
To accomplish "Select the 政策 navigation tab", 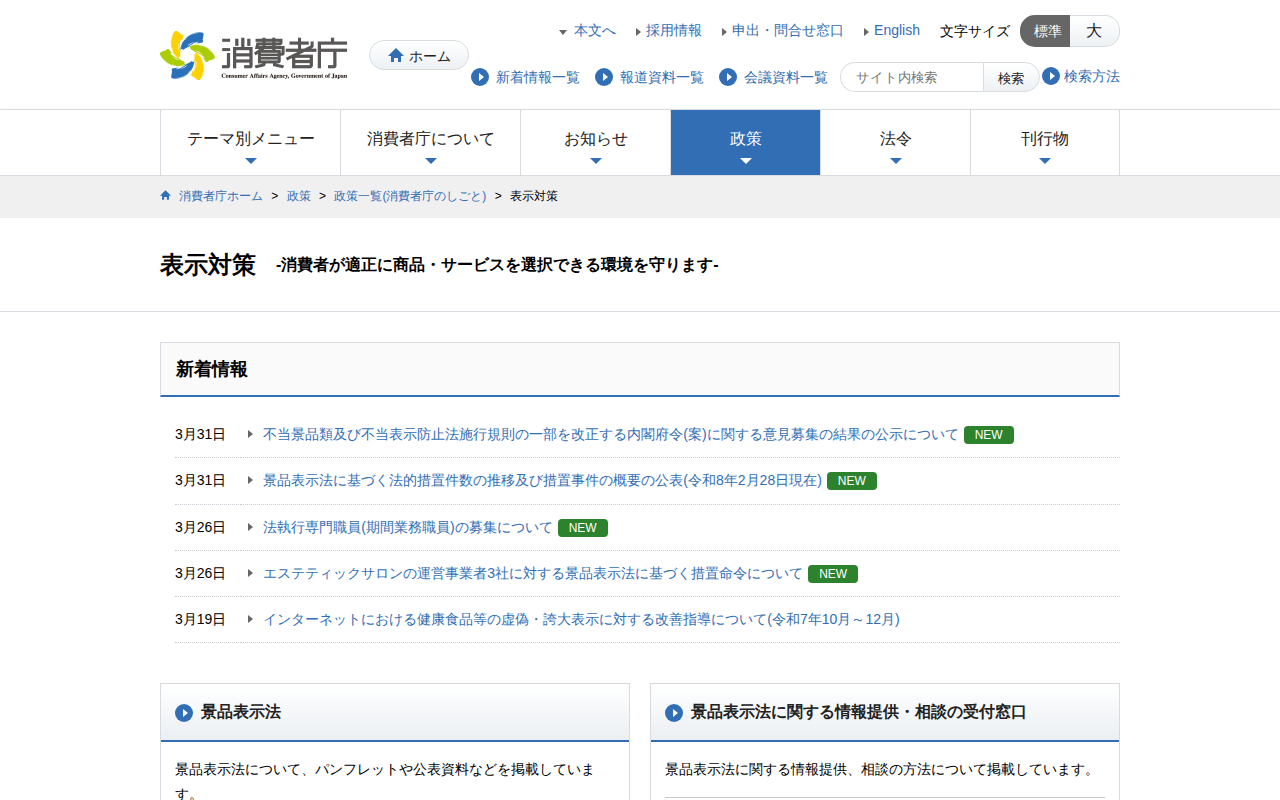I will click(745, 142).
